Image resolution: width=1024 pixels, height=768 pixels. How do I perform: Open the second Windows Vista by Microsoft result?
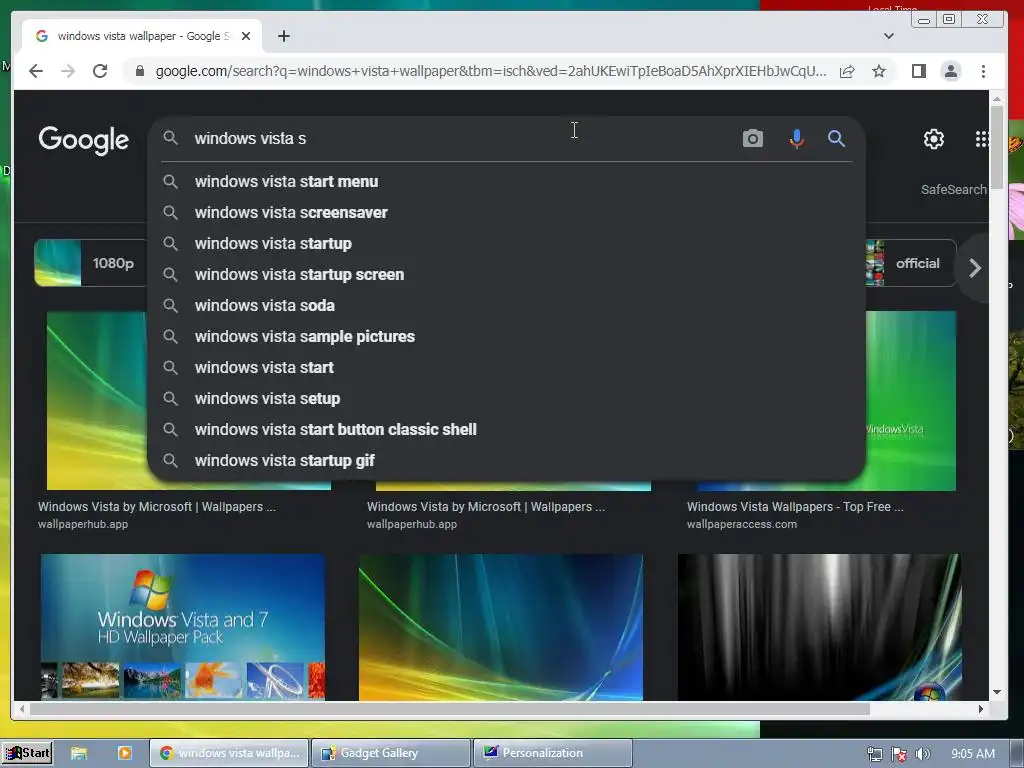[486, 507]
